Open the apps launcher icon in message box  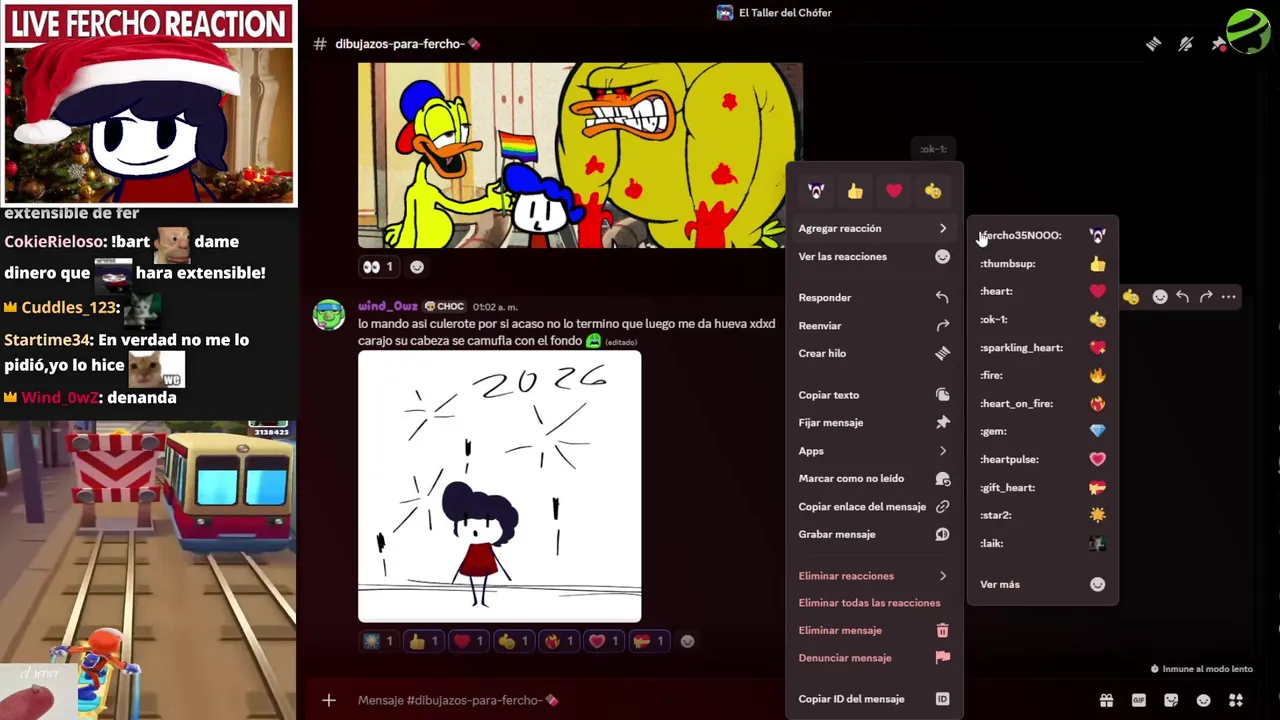point(1236,700)
